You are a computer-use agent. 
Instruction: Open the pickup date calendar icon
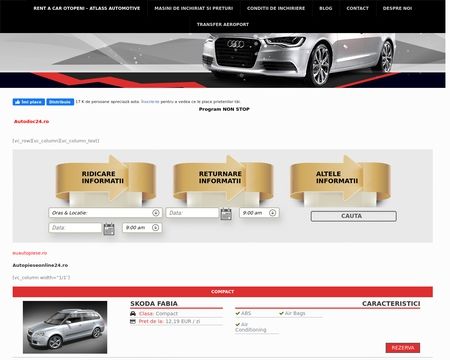pos(109,229)
